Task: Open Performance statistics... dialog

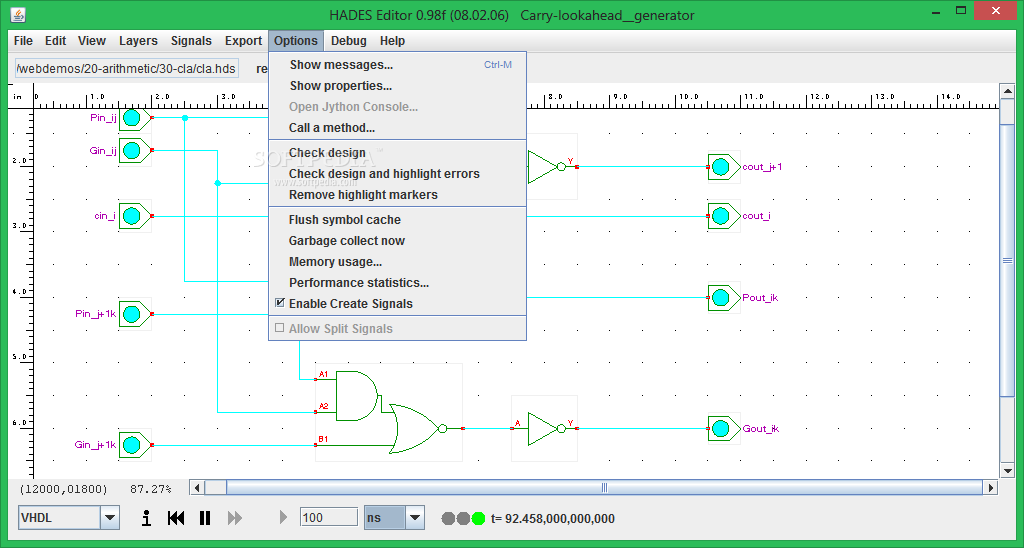Action: (398, 282)
